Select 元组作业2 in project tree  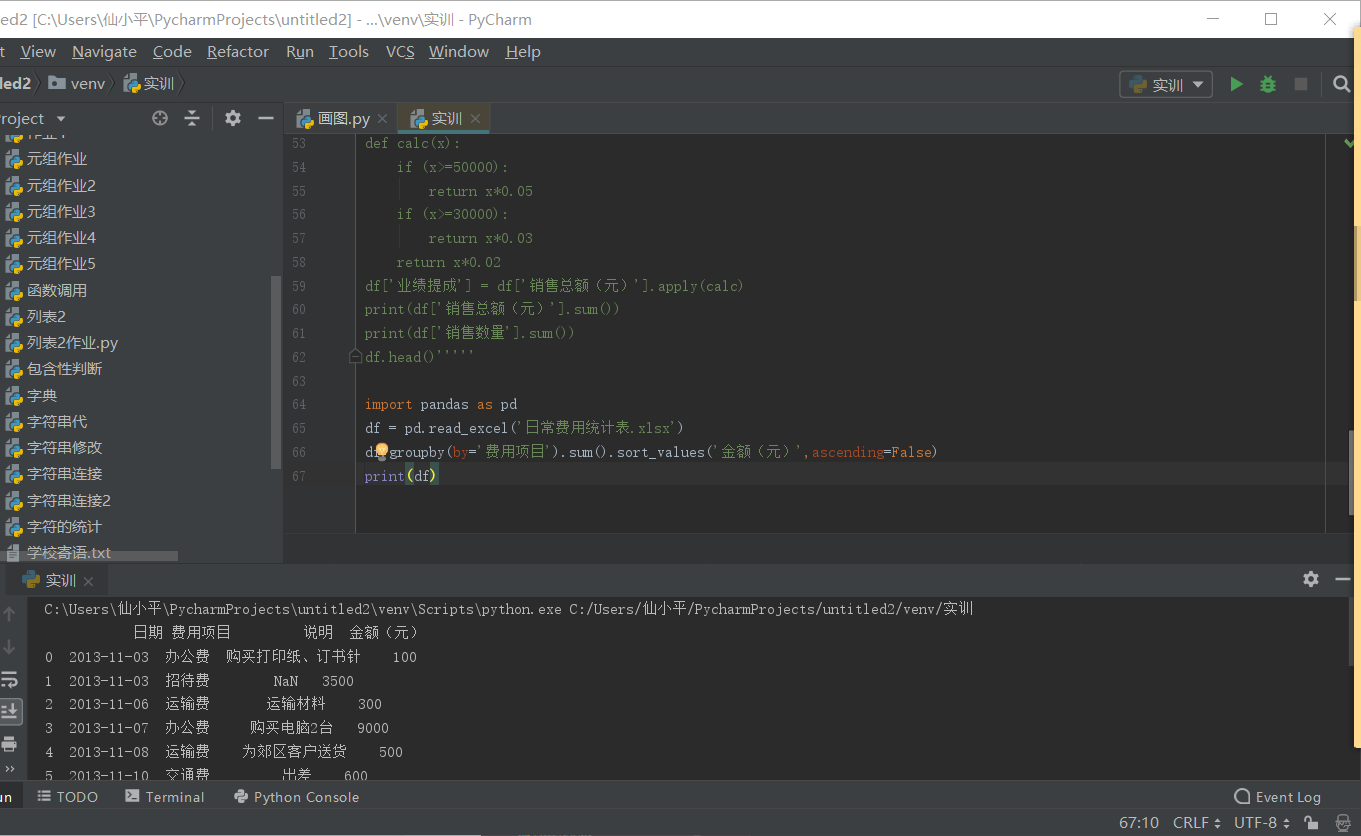point(61,185)
